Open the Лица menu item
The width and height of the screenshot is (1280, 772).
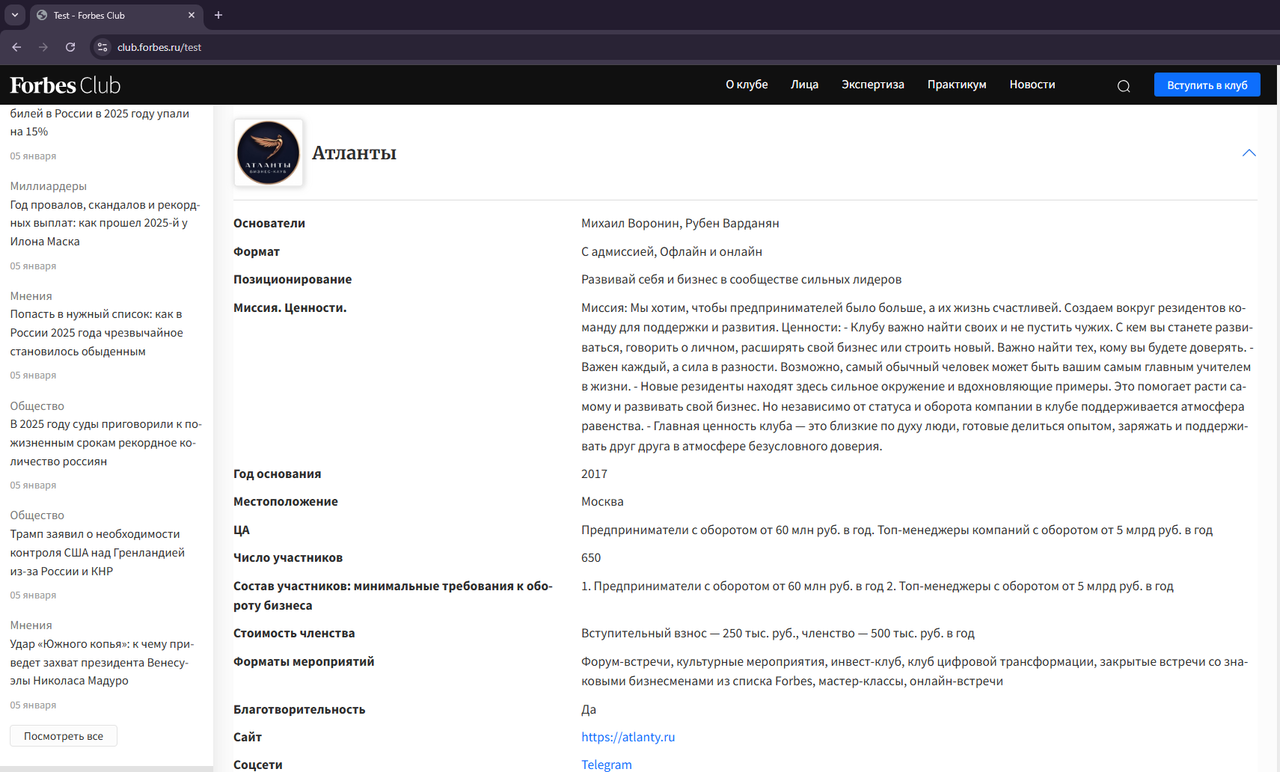coord(804,85)
